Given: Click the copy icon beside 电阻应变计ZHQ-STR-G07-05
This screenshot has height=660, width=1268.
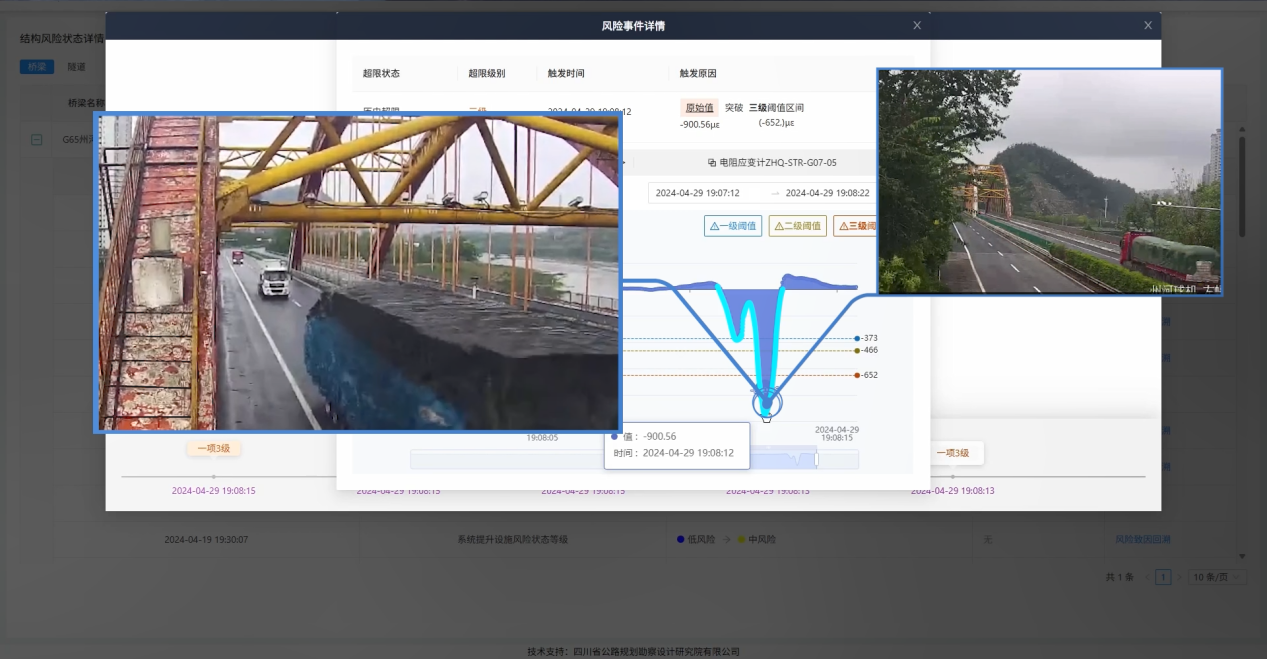Looking at the screenshot, I should 711,162.
